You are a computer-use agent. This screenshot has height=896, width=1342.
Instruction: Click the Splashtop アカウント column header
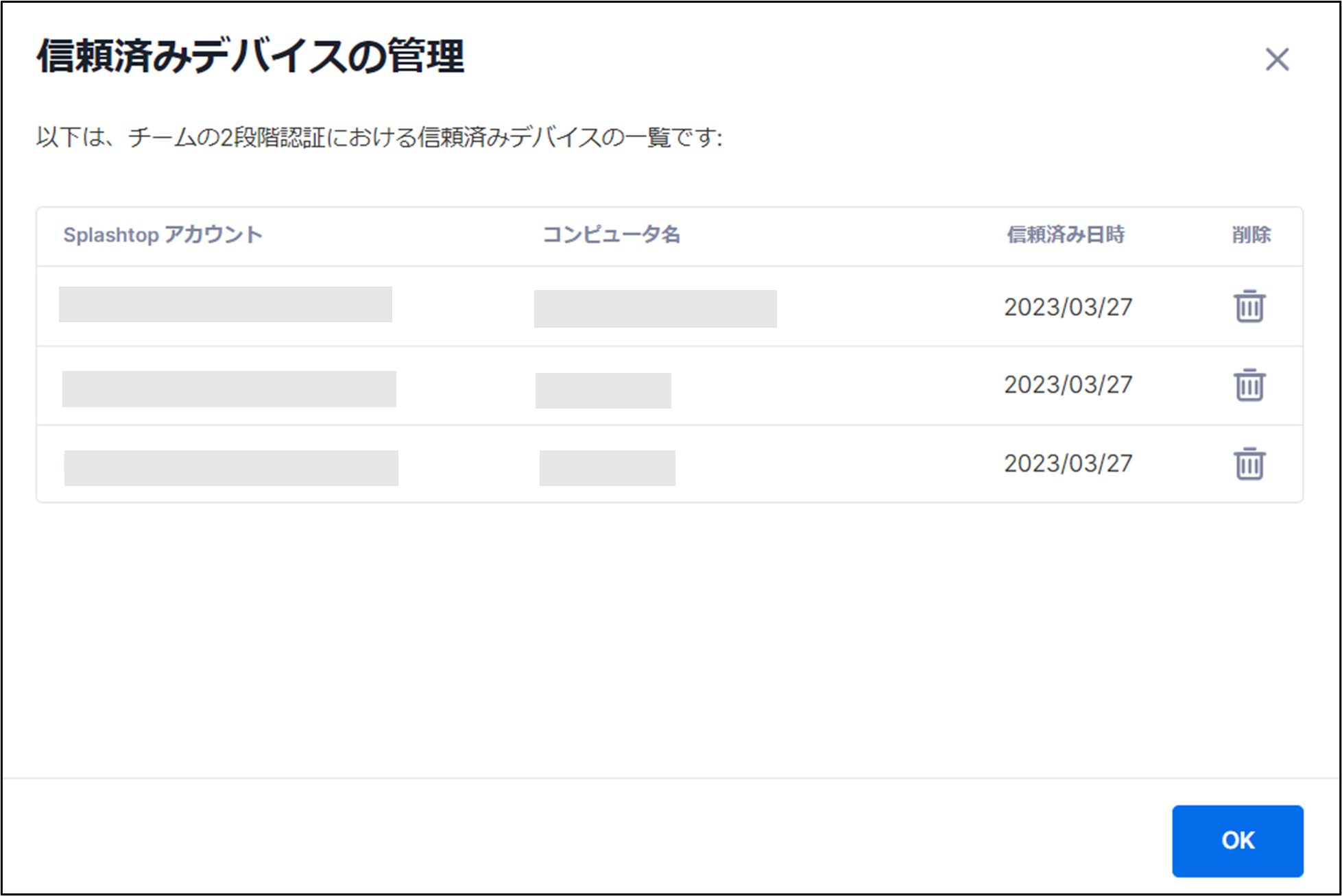163,235
